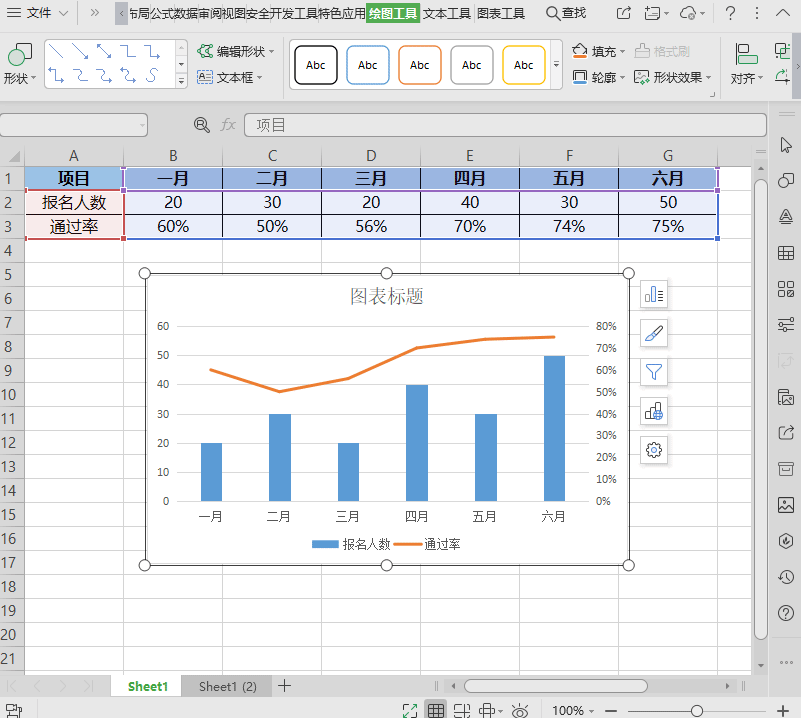Image resolution: width=801 pixels, height=718 pixels.
Task: Switch to the 文本工具 tab
Action: [x=446, y=13]
